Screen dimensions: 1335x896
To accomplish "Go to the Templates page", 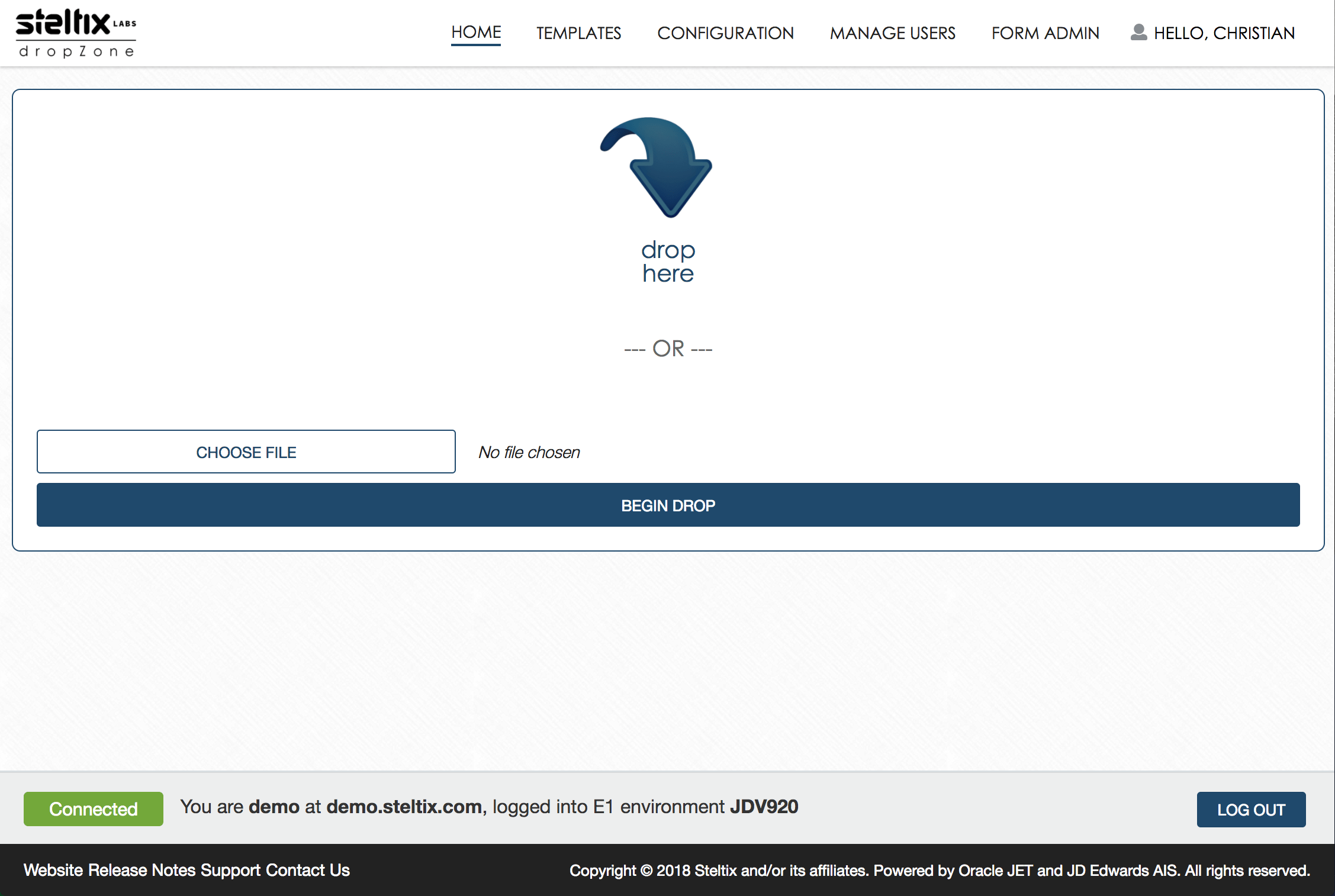I will (578, 33).
